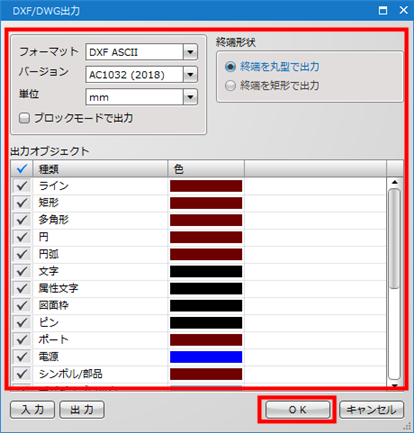Screen dimensions: 414x433
Task: Click the キャンセル button
Action: click(371, 409)
